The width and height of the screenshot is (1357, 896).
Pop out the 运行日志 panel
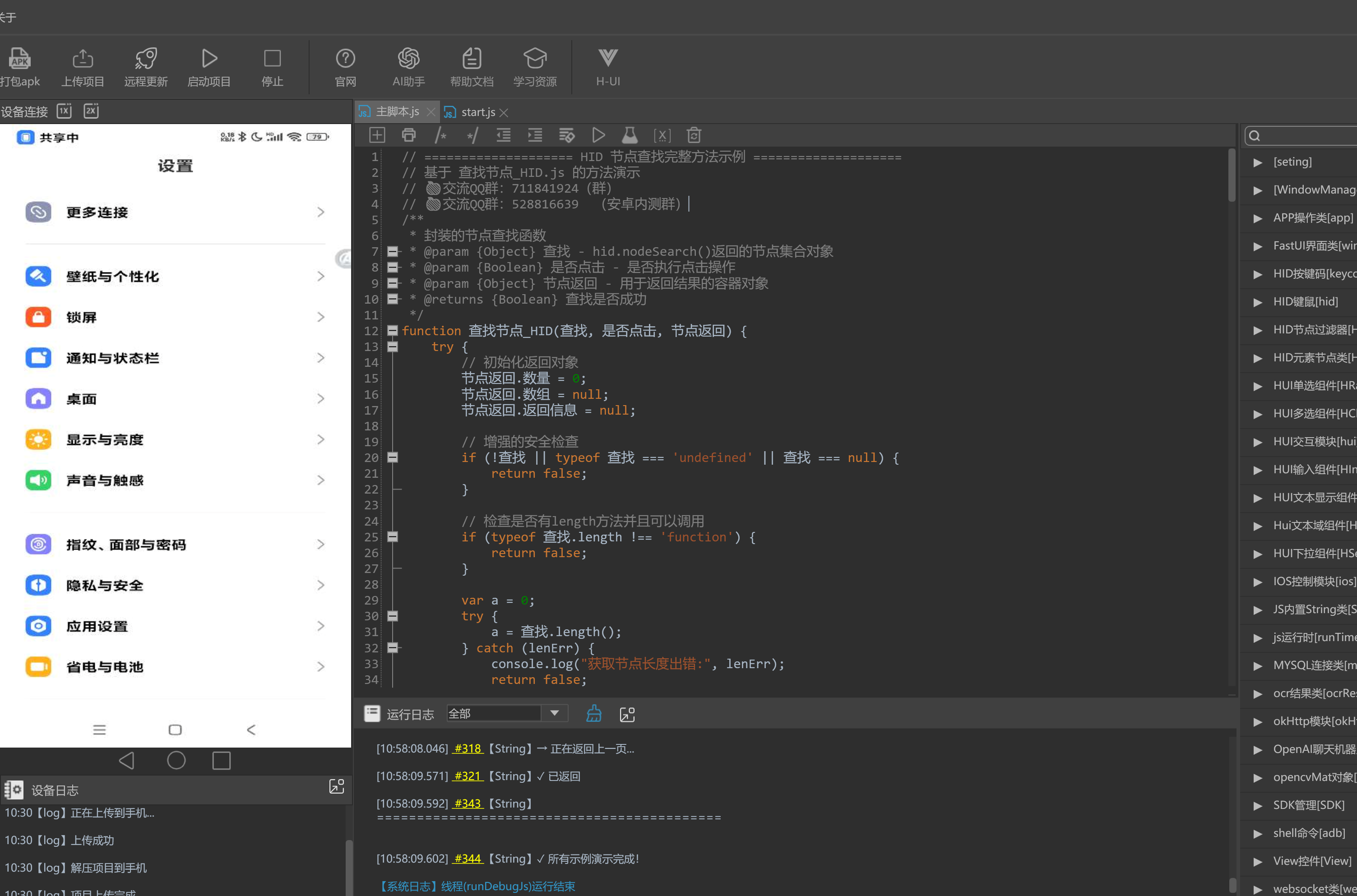(x=628, y=714)
